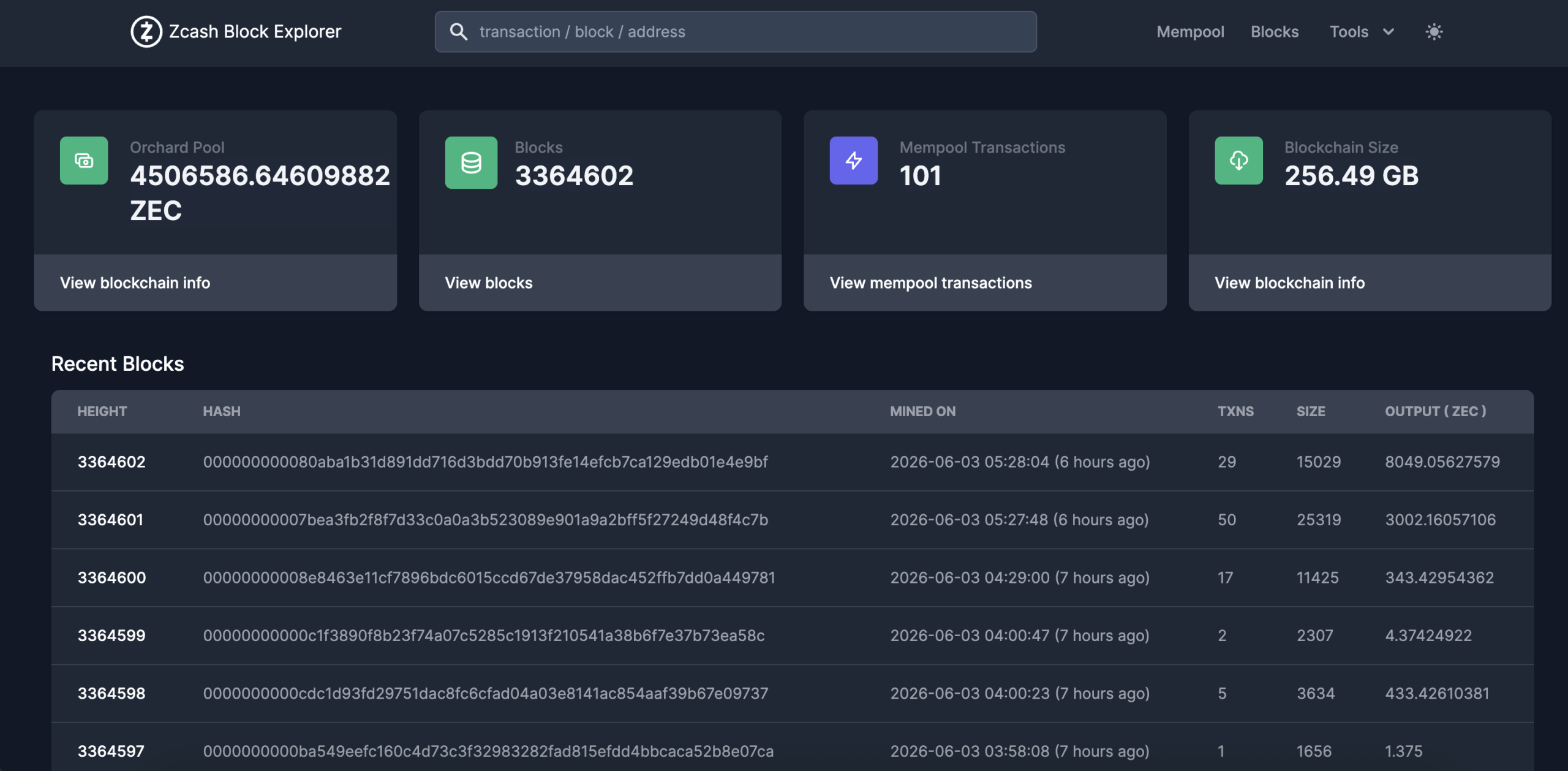Screen dimensions: 1568x771
Task: Click the MINED ON column header
Action: (922, 411)
